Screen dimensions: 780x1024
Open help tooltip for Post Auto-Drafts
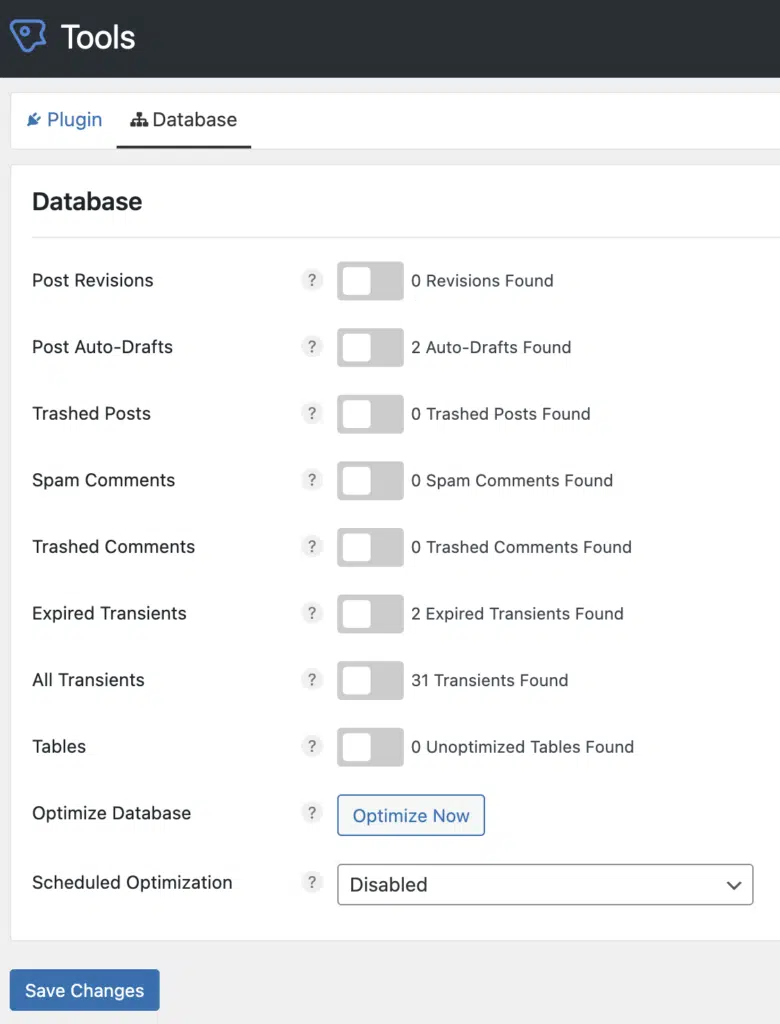(x=312, y=347)
